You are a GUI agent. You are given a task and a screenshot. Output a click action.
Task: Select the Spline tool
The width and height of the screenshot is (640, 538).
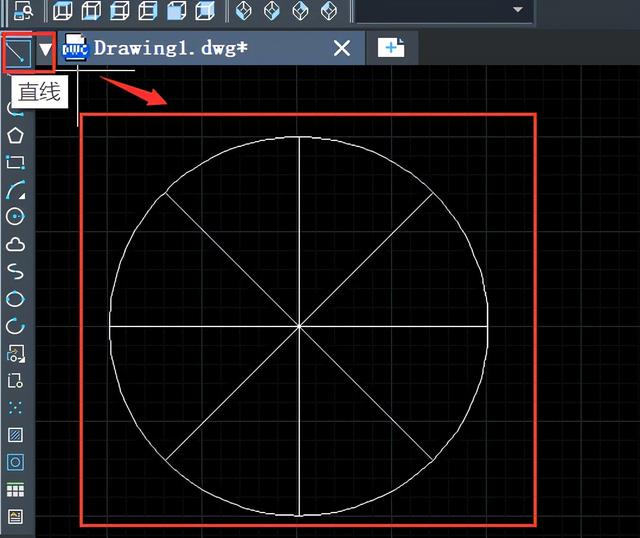[16, 271]
